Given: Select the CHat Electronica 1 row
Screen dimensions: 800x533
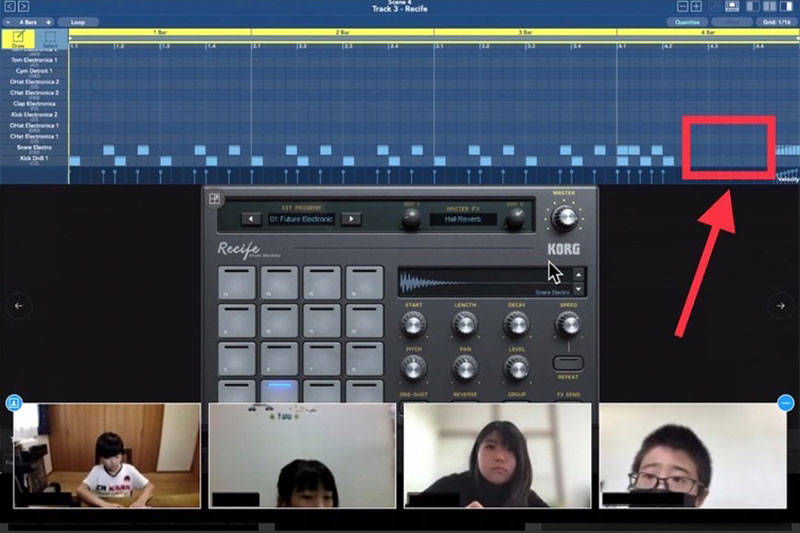Looking at the screenshot, I should tap(34, 138).
